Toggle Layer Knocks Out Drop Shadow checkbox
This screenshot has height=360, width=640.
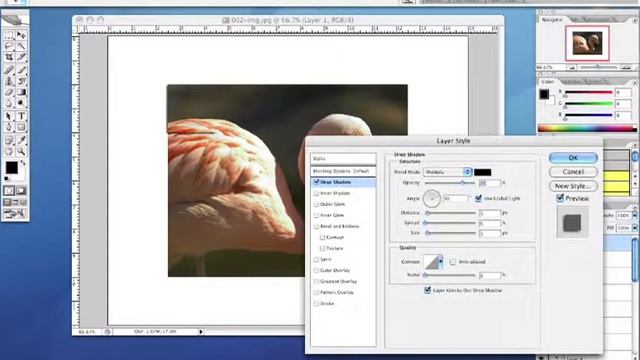[x=427, y=290]
